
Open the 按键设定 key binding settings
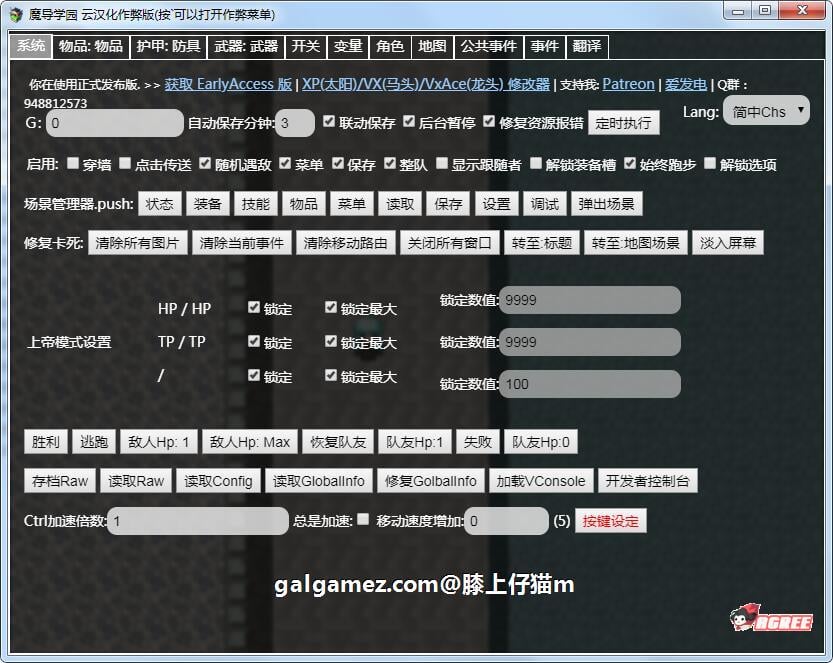[611, 521]
